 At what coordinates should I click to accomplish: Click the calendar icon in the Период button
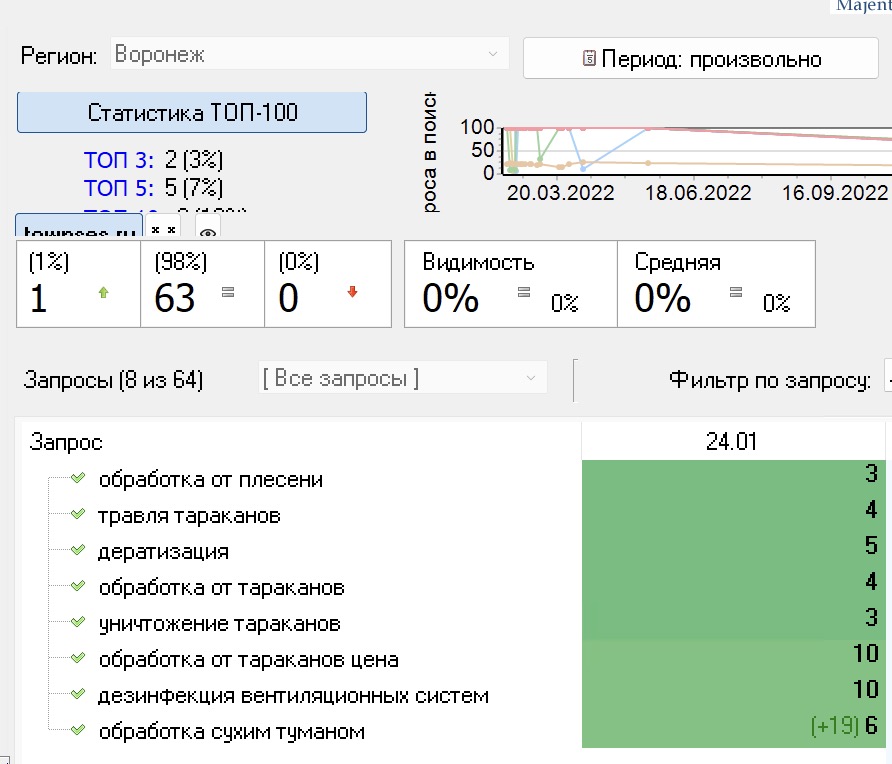click(589, 59)
